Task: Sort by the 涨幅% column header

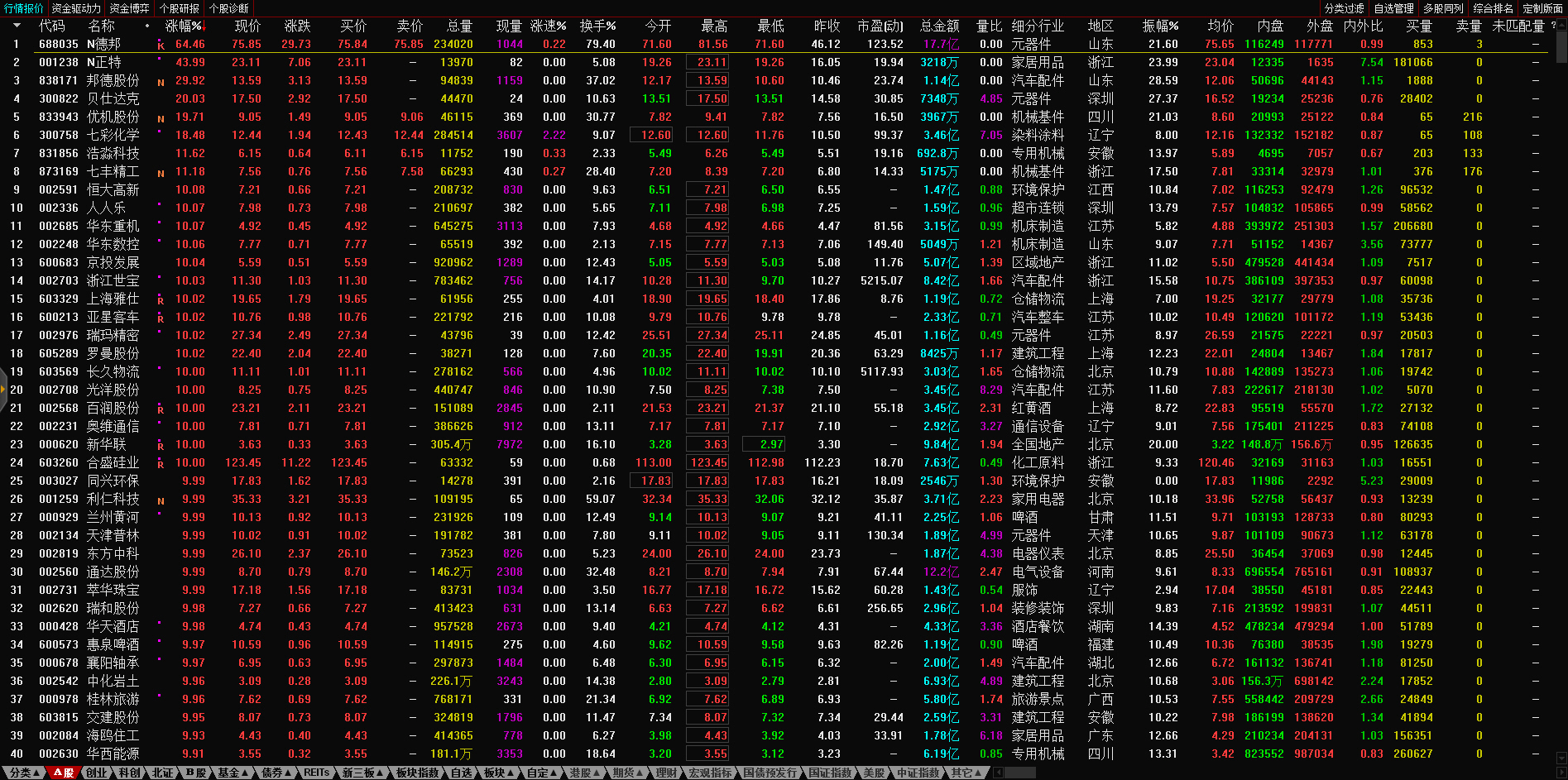Action: 184,26
